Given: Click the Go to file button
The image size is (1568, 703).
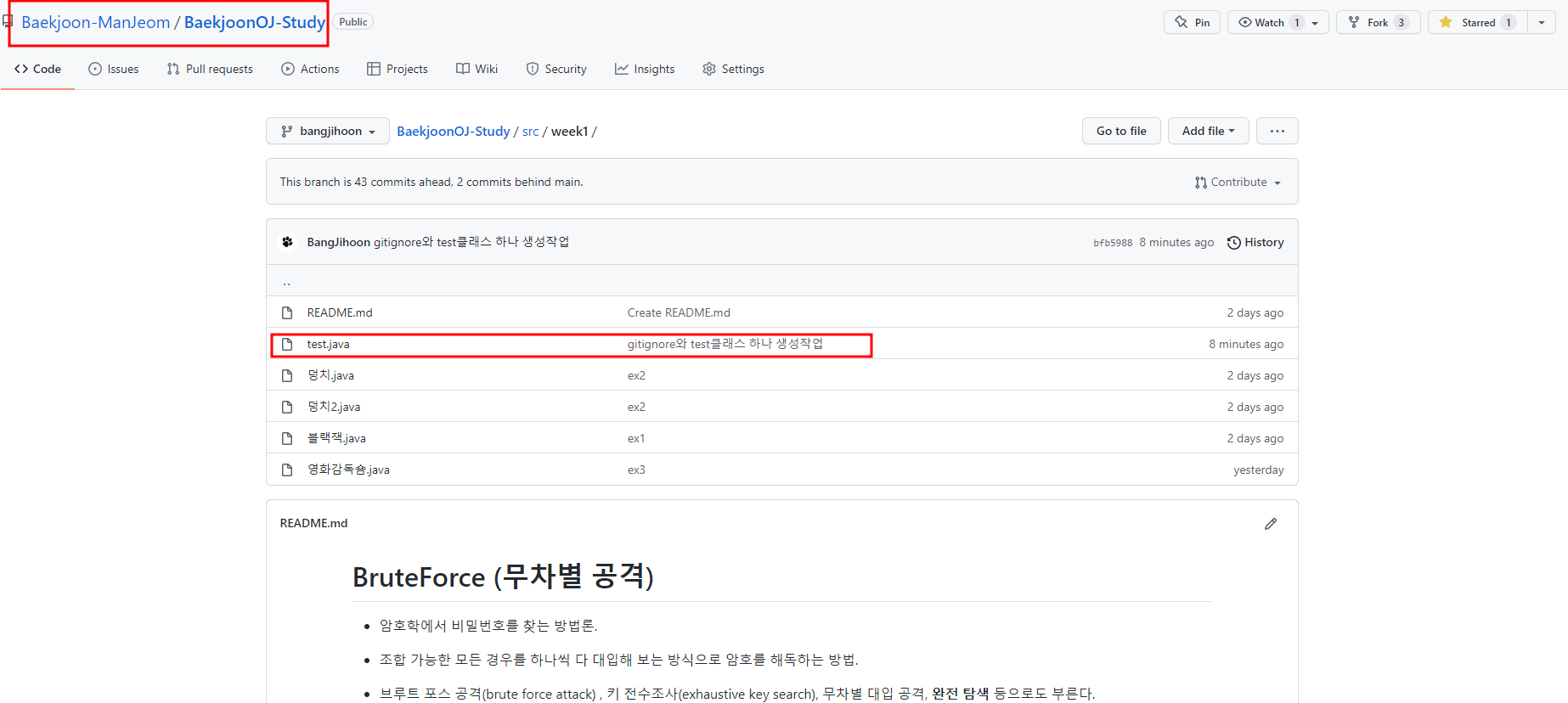Looking at the screenshot, I should pyautogui.click(x=1121, y=131).
